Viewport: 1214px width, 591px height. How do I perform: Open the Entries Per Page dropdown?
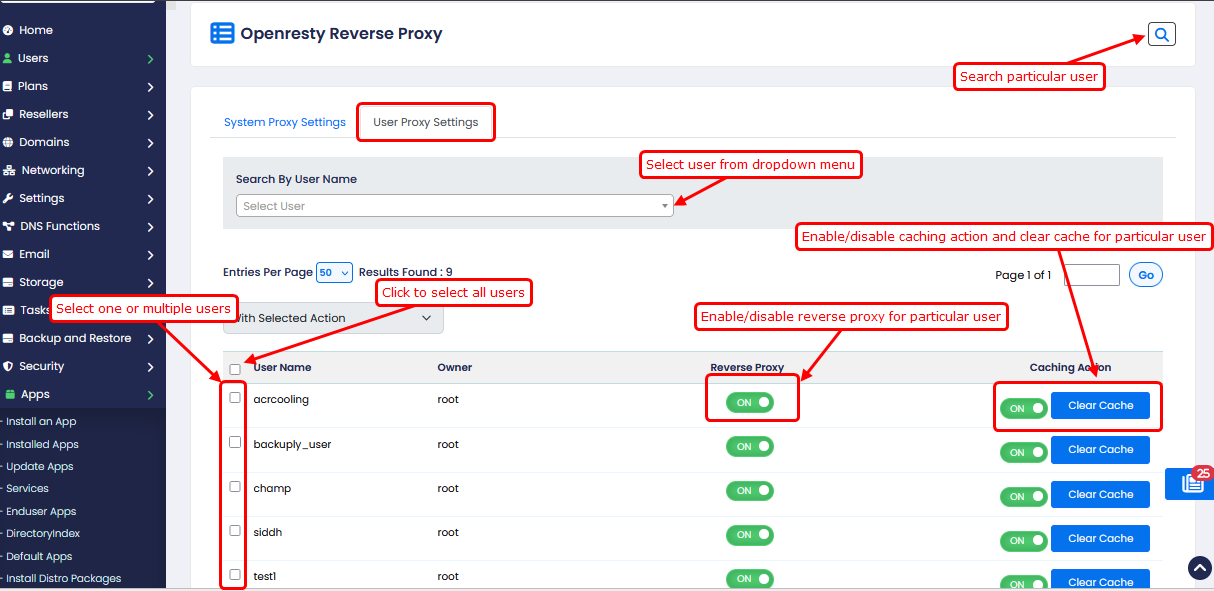(x=334, y=272)
